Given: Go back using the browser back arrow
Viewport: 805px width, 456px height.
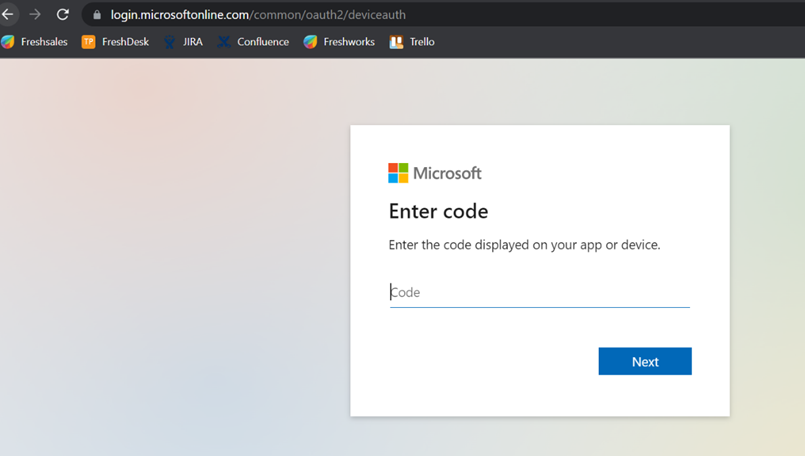Looking at the screenshot, I should [8, 14].
